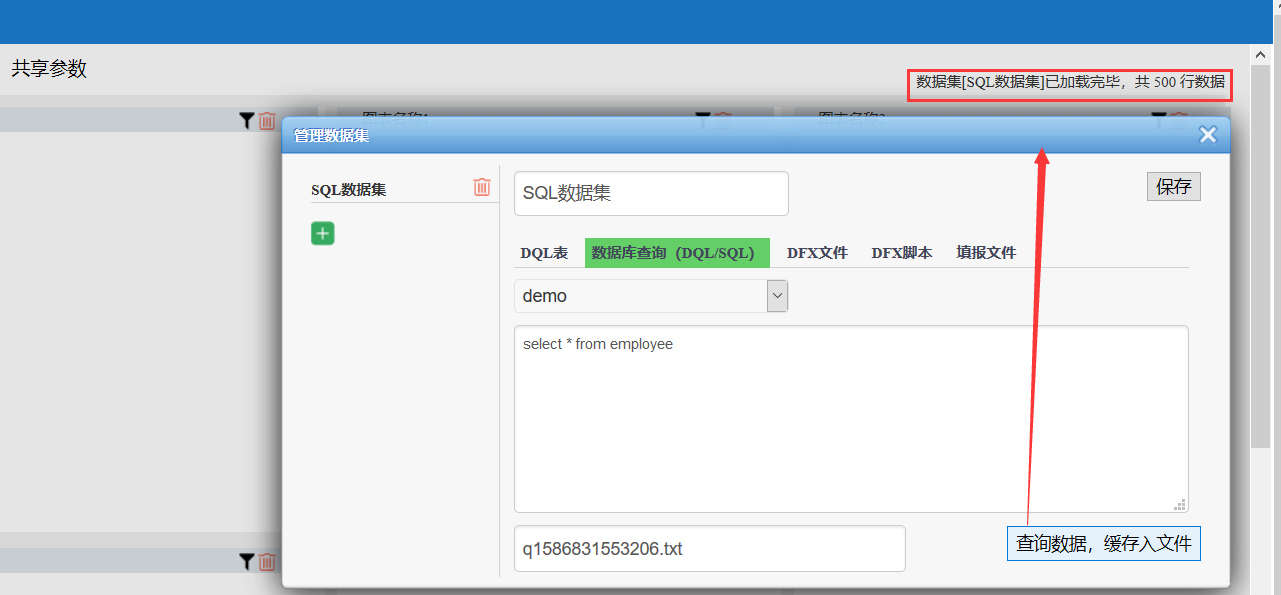This screenshot has width=1281, height=595.
Task: Close the 管理数据集 dialog
Action: coord(1208,135)
